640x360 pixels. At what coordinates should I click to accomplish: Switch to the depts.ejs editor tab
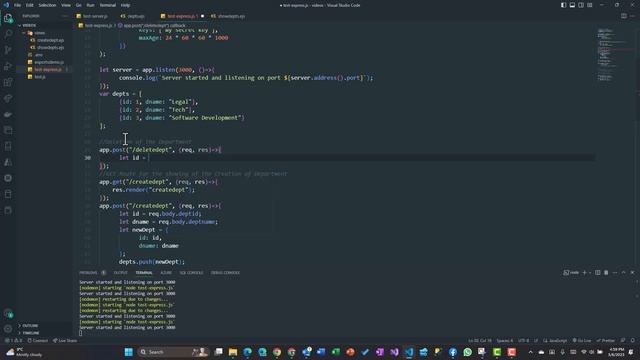136,16
